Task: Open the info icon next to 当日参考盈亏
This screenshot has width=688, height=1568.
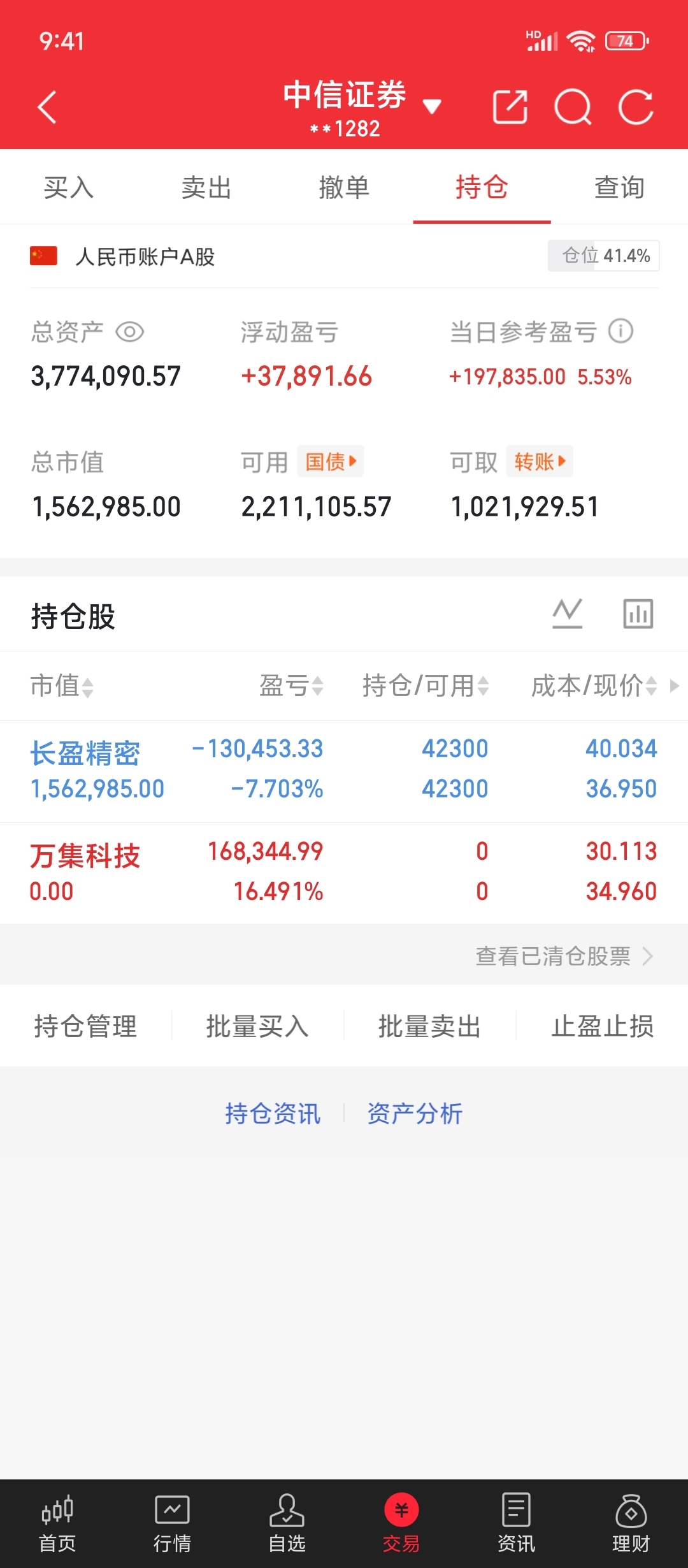Action: coord(620,331)
